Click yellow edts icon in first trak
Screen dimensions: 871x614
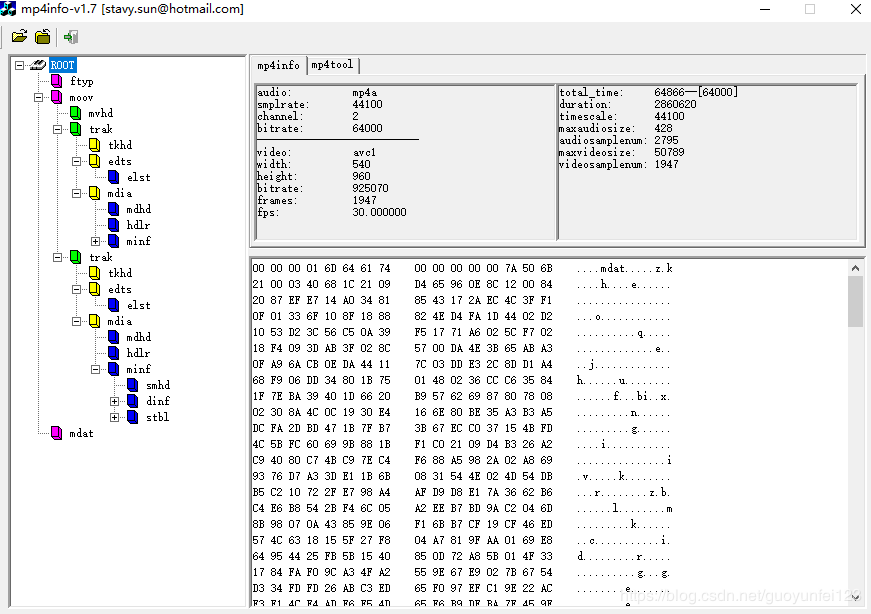pos(94,161)
